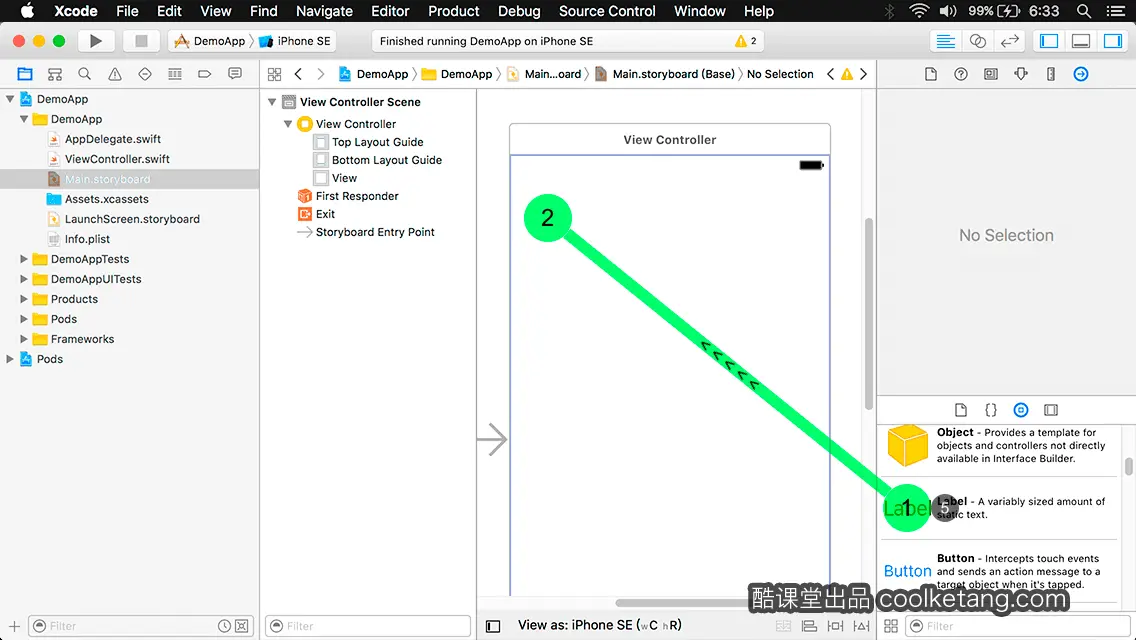Open the File menu
The width and height of the screenshot is (1136, 640).
[127, 11]
